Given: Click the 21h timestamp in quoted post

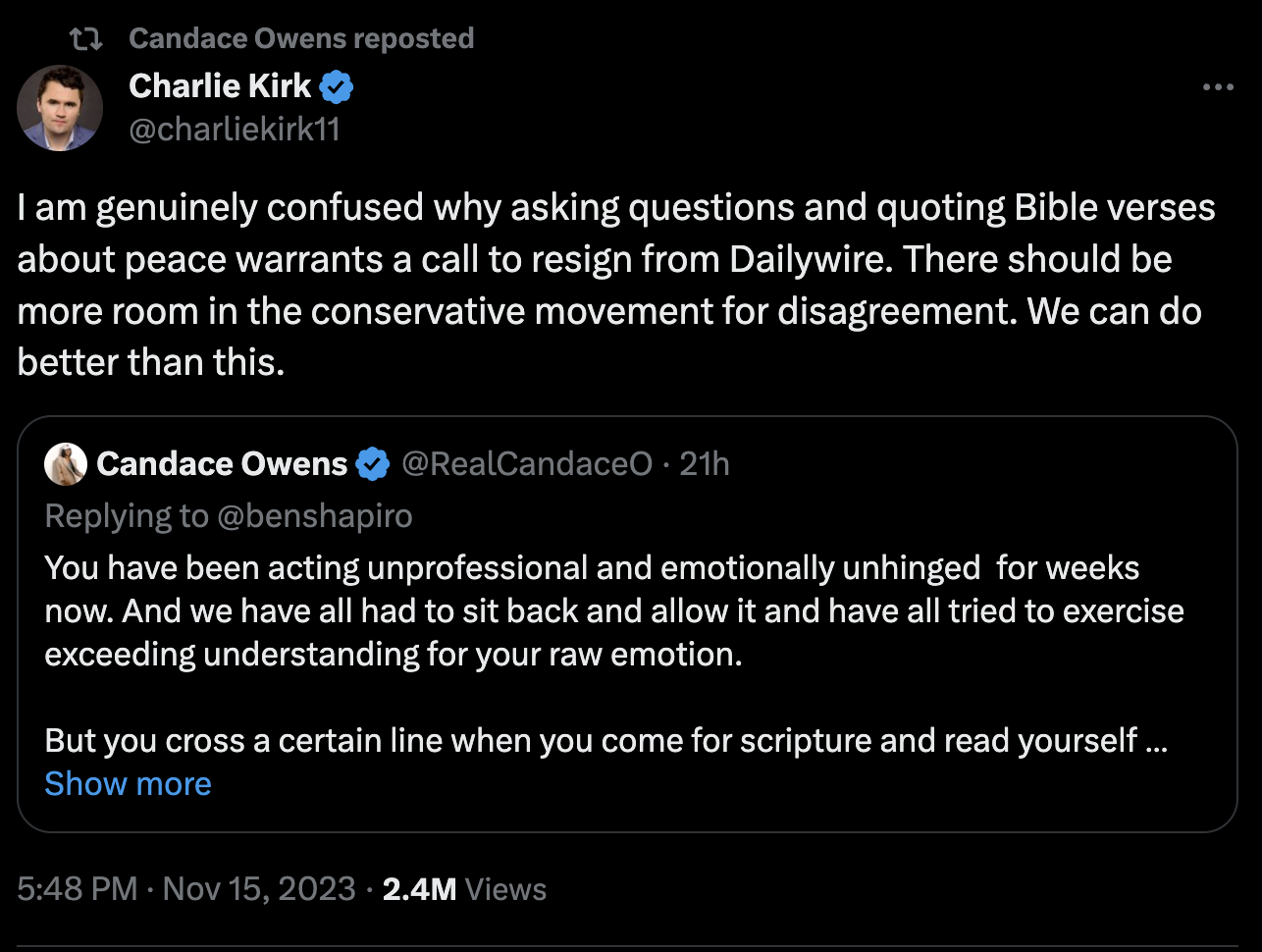Looking at the screenshot, I should [705, 464].
